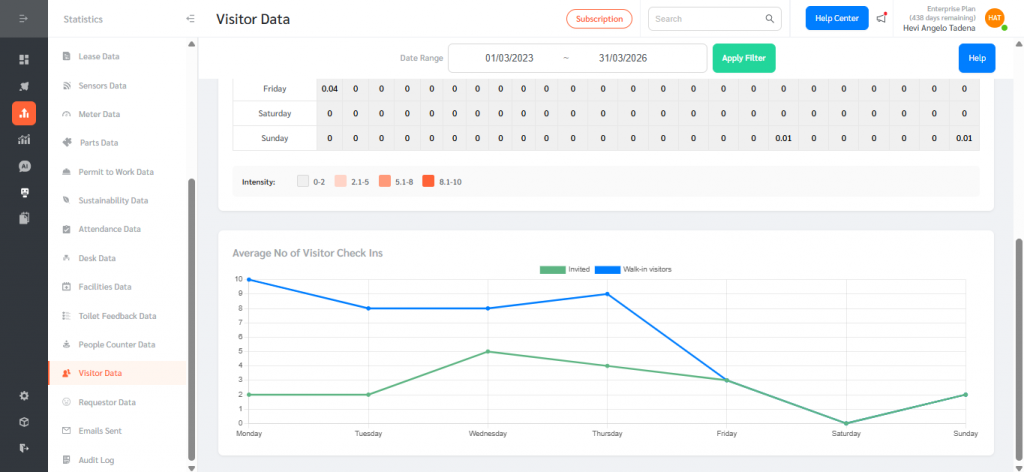Click the Subscription button
Image resolution: width=1024 pixels, height=472 pixels.
[x=600, y=19]
